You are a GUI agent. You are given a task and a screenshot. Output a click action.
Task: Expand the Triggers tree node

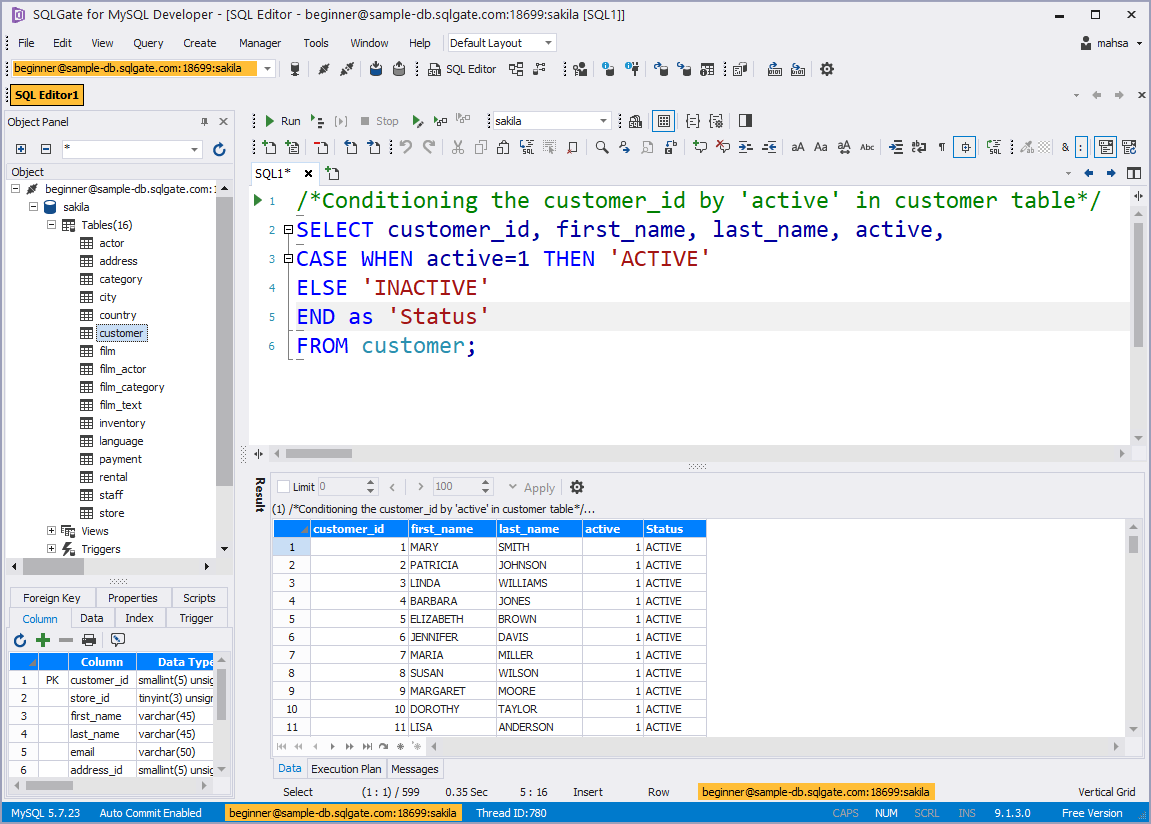pyautogui.click(x=51, y=548)
